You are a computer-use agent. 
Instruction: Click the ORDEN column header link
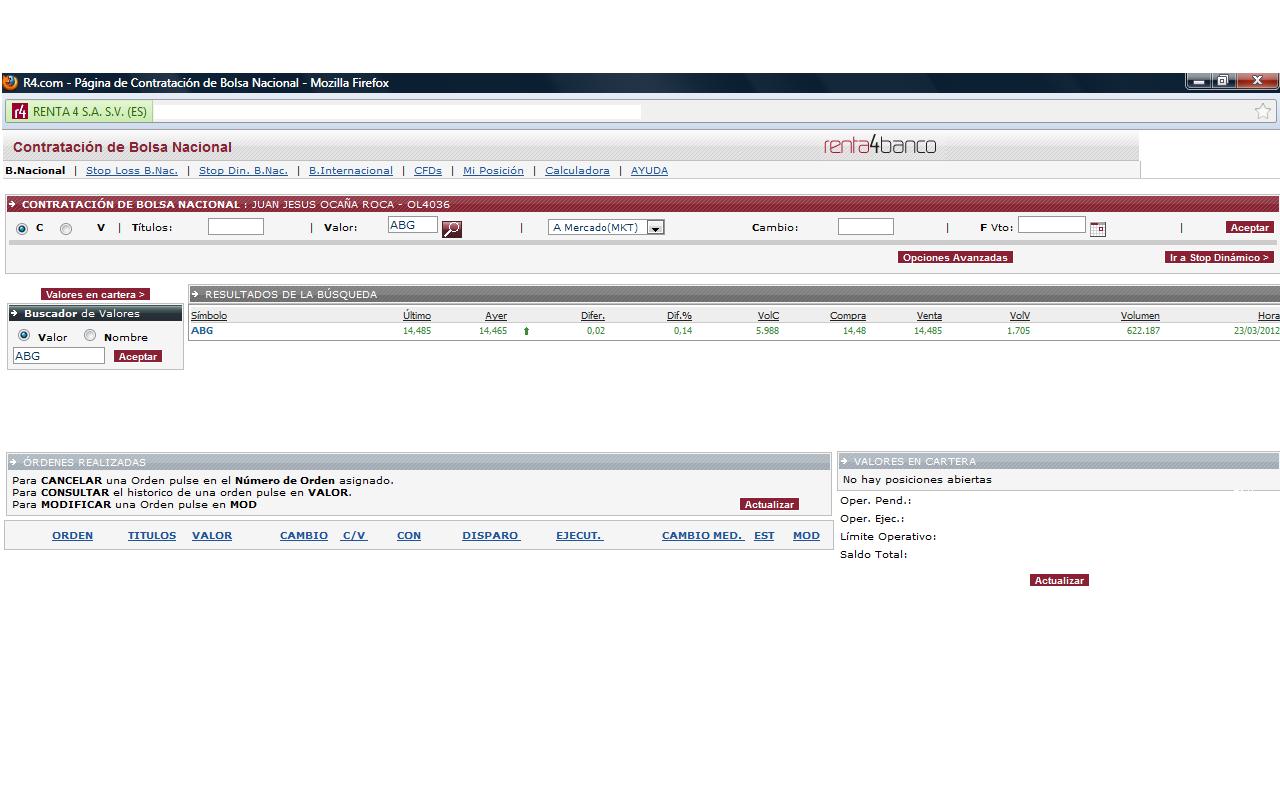(72, 536)
